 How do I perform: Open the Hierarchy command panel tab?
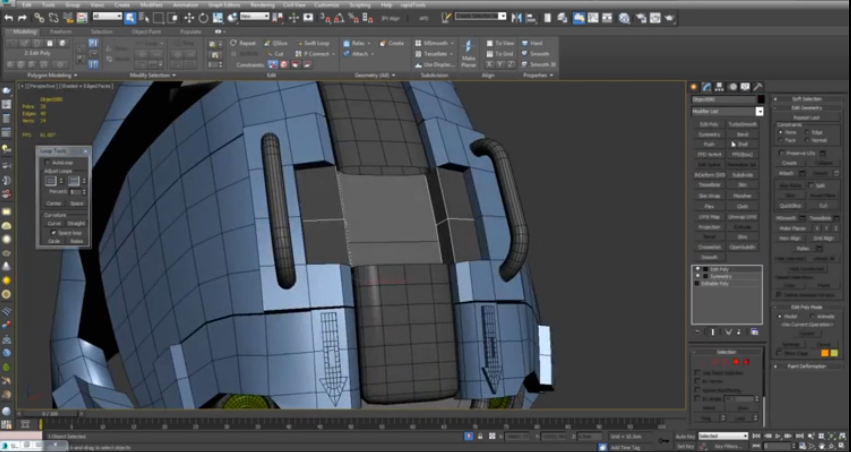[720, 87]
